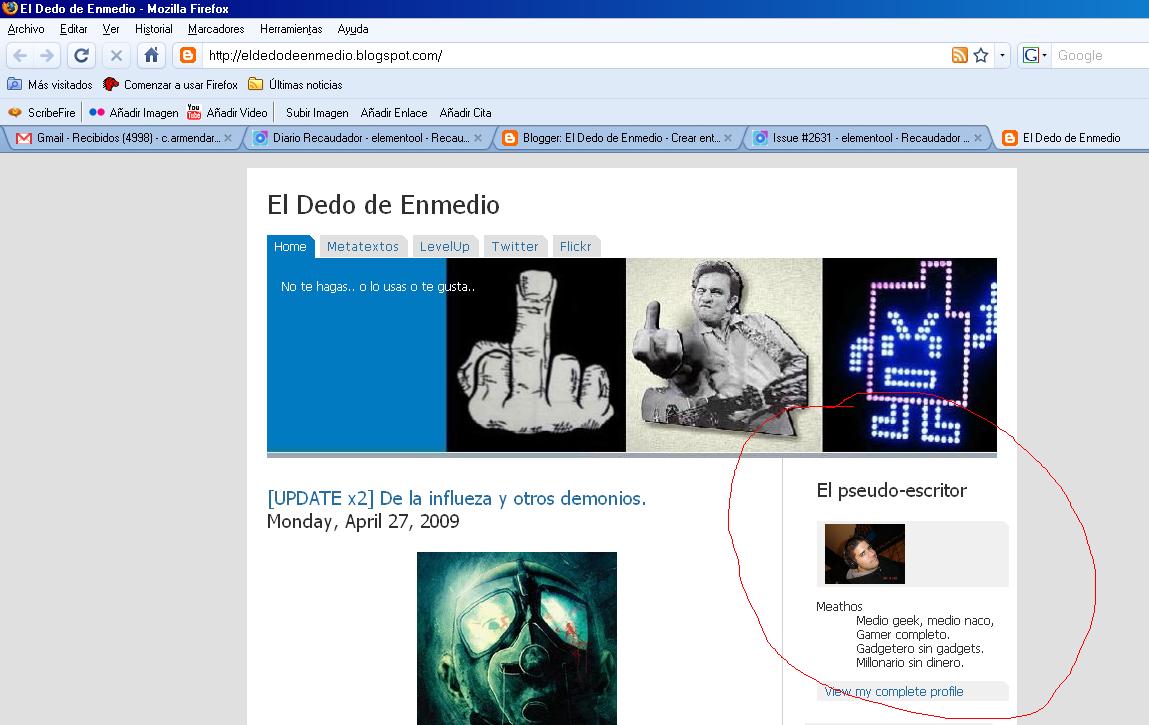Image resolution: width=1149 pixels, height=725 pixels.
Task: Click Añadir Cita in ScribeFire toolbar
Action: coord(465,112)
